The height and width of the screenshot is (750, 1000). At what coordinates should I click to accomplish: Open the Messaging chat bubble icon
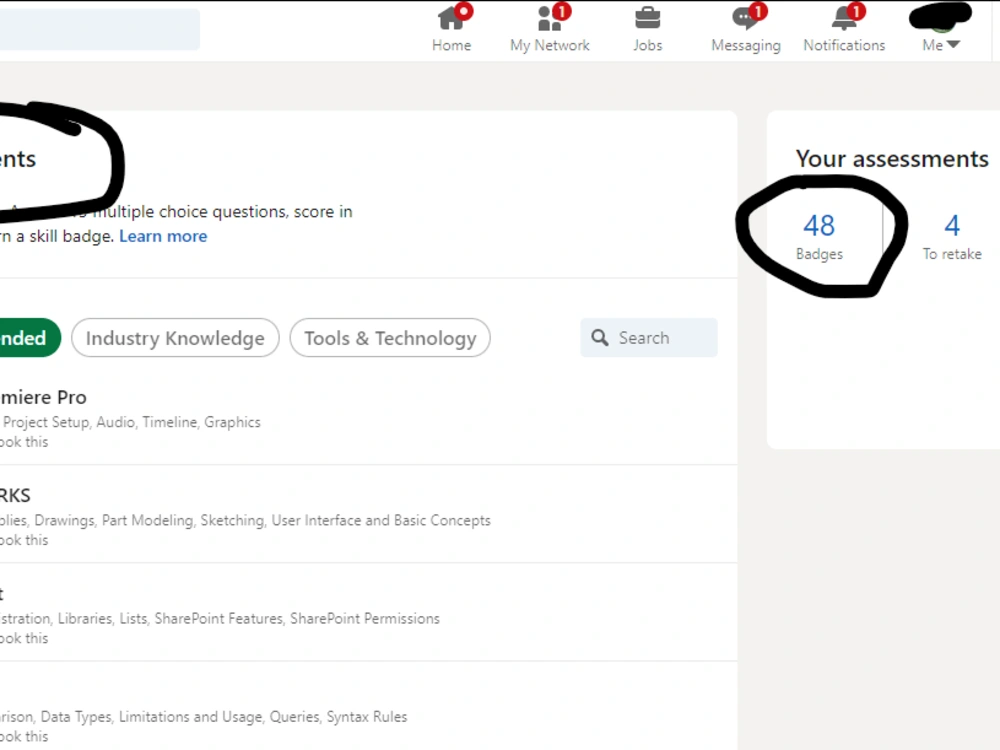[x=745, y=18]
